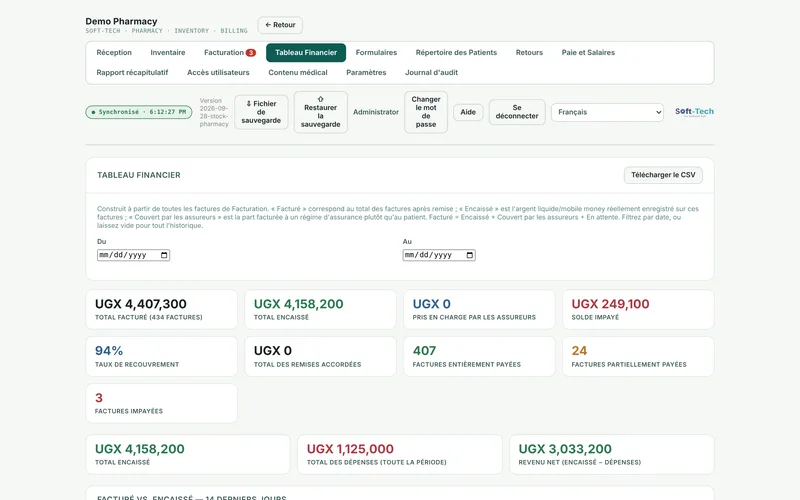
Task: Go back using the Retour arrow button
Action: click(x=280, y=25)
